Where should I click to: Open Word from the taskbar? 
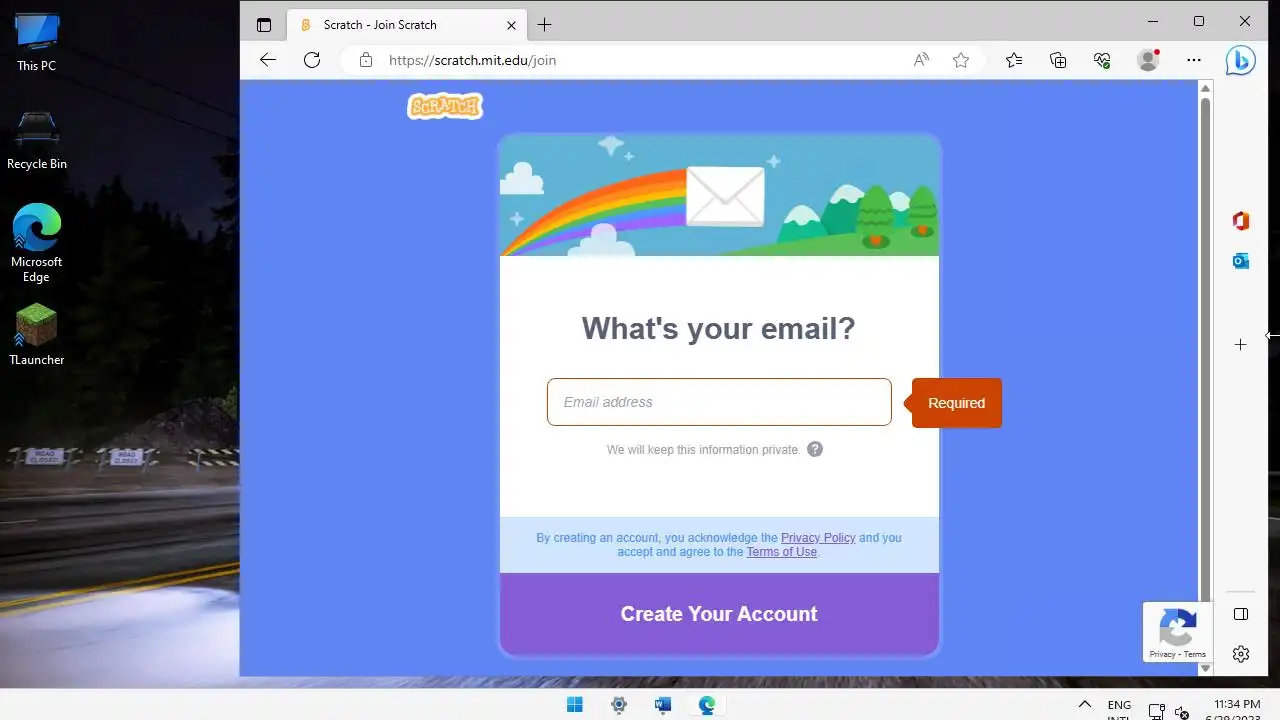[x=663, y=705]
